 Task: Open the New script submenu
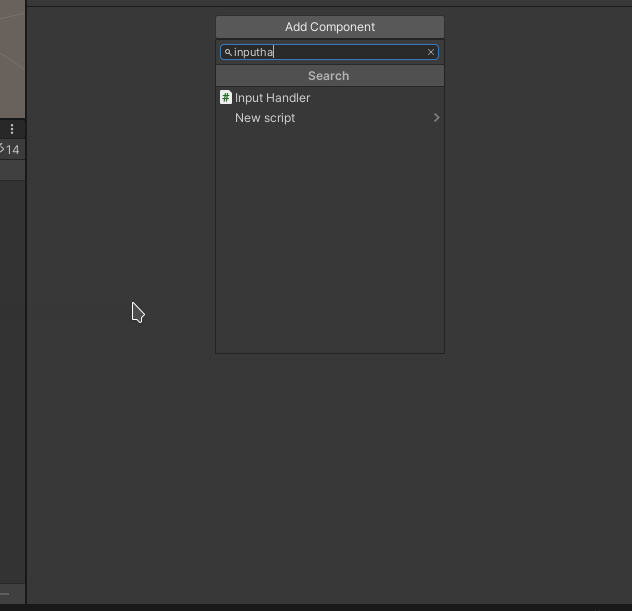(x=330, y=118)
